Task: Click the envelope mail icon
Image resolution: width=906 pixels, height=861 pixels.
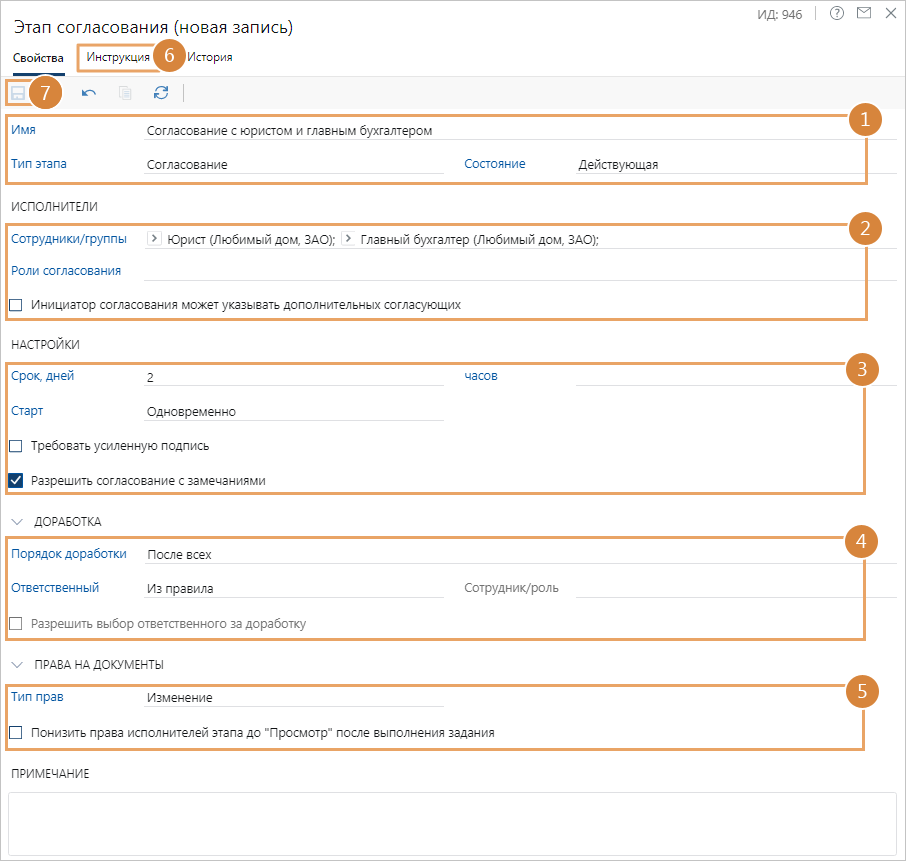Action: [864, 14]
